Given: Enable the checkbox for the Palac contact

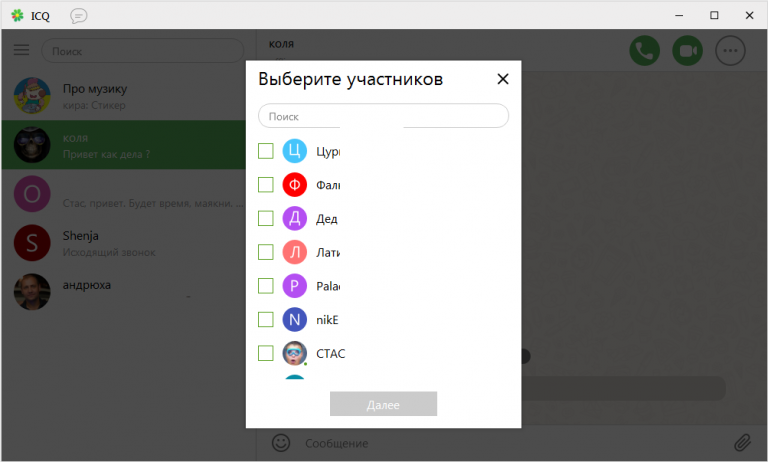Looking at the screenshot, I should click(x=266, y=286).
